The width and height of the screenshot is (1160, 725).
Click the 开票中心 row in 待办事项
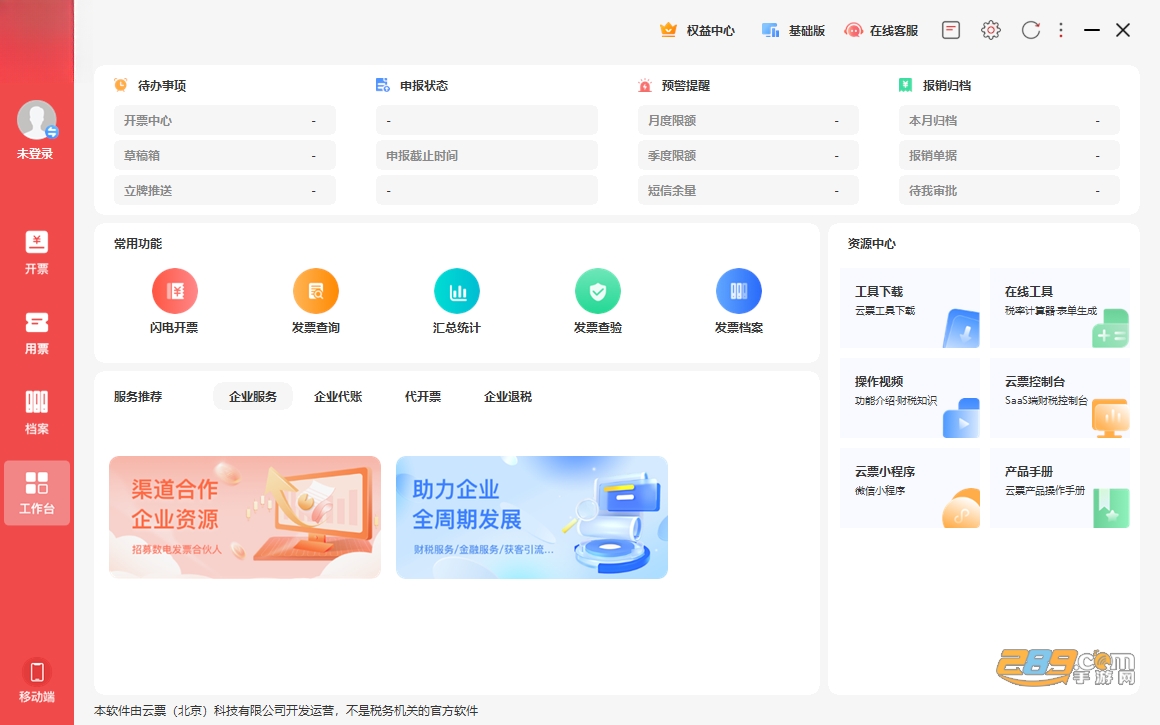click(225, 121)
